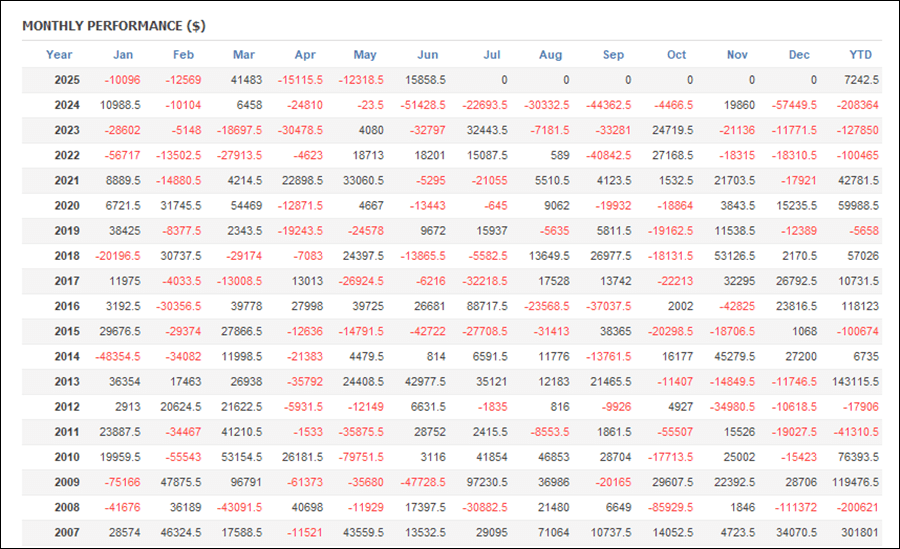
Task: Click 2024 June value -51428.5
Action: pos(423,105)
